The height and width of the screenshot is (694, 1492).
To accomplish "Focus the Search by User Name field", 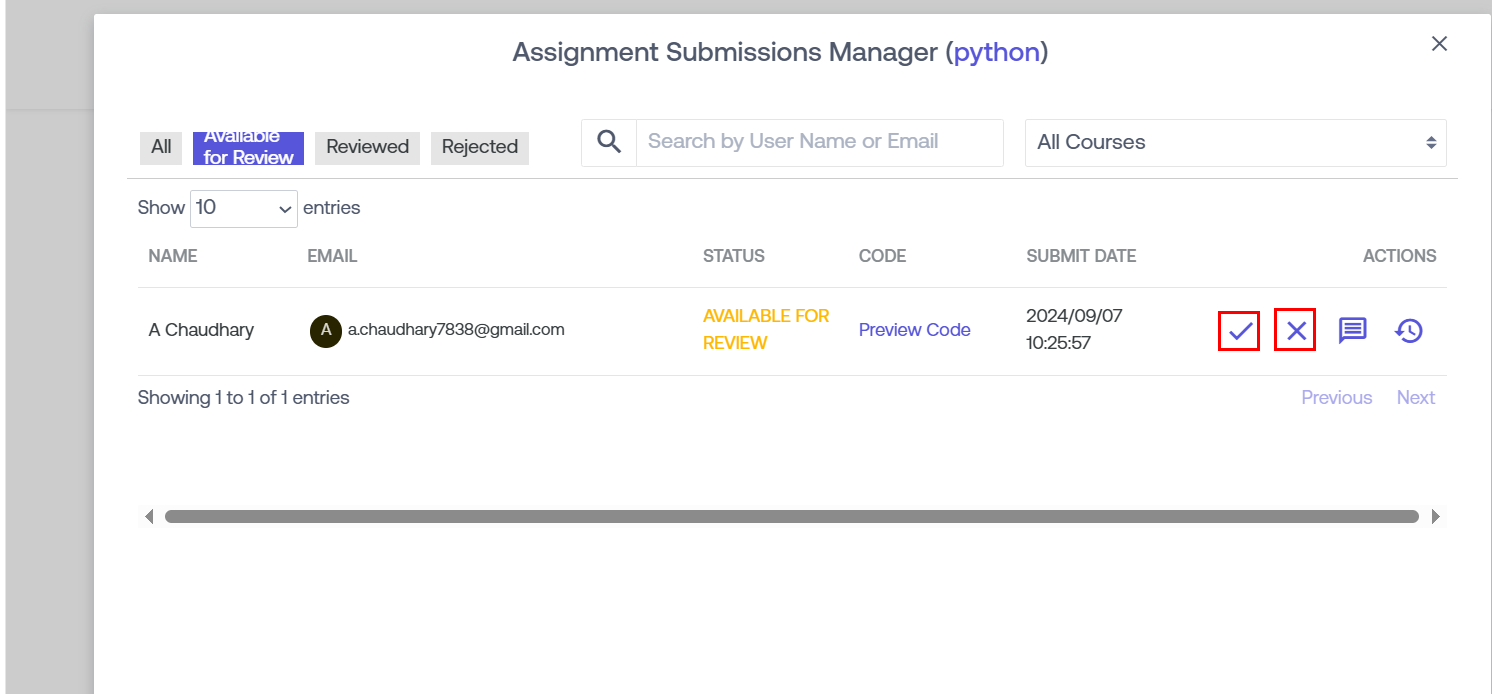I will tap(819, 142).
